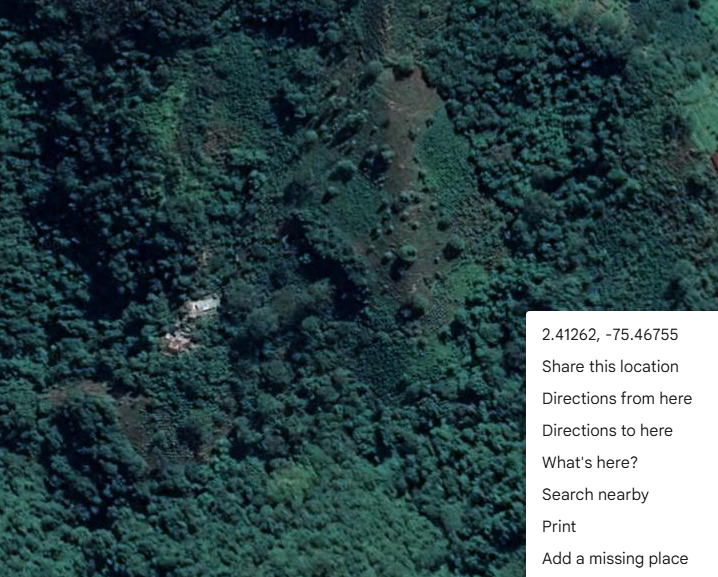Click the isolated round tree at the clearing's lower end

tap(408, 254)
